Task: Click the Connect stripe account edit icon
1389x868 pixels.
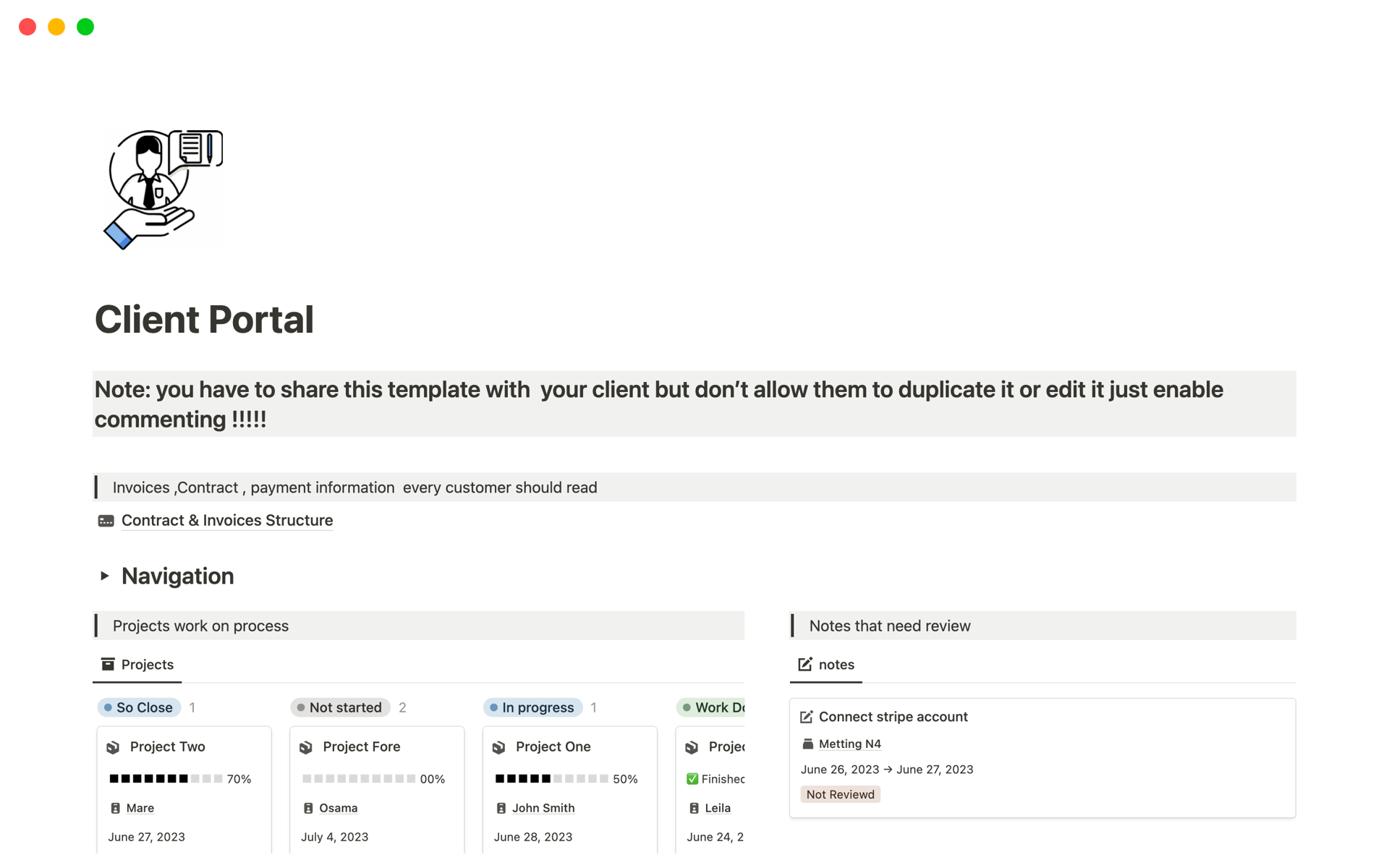Action: tap(806, 717)
